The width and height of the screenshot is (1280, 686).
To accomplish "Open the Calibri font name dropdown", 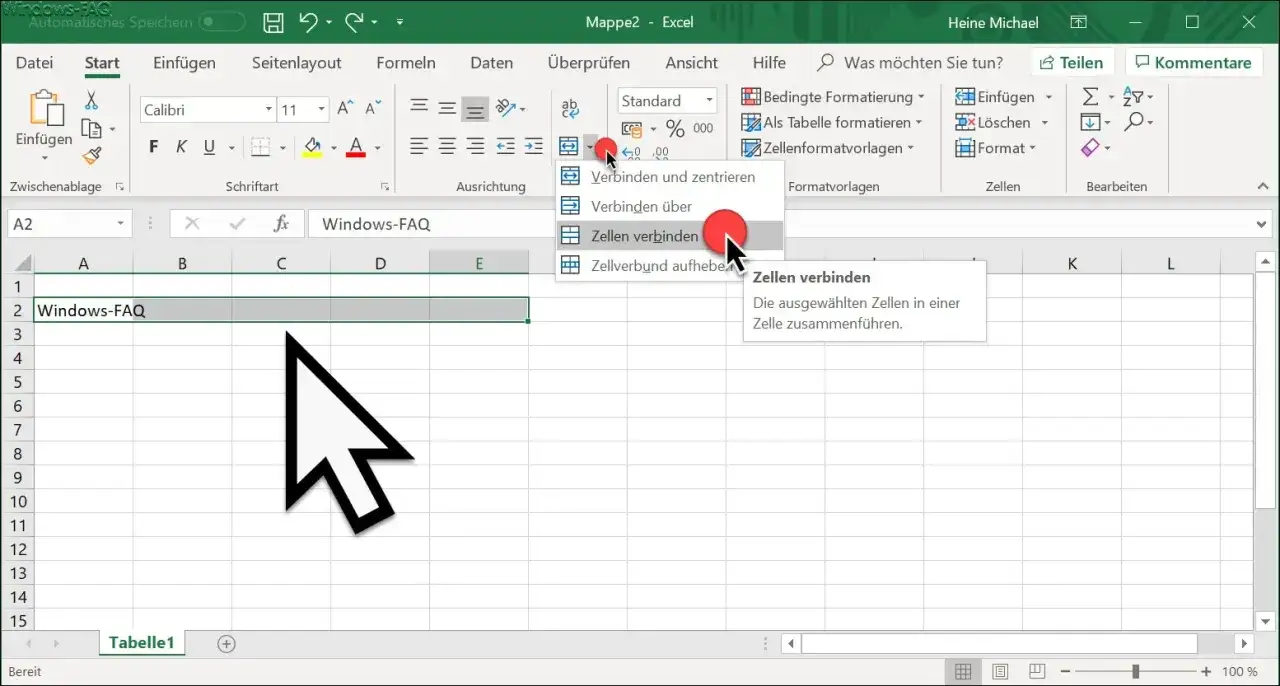I will pyautogui.click(x=269, y=110).
